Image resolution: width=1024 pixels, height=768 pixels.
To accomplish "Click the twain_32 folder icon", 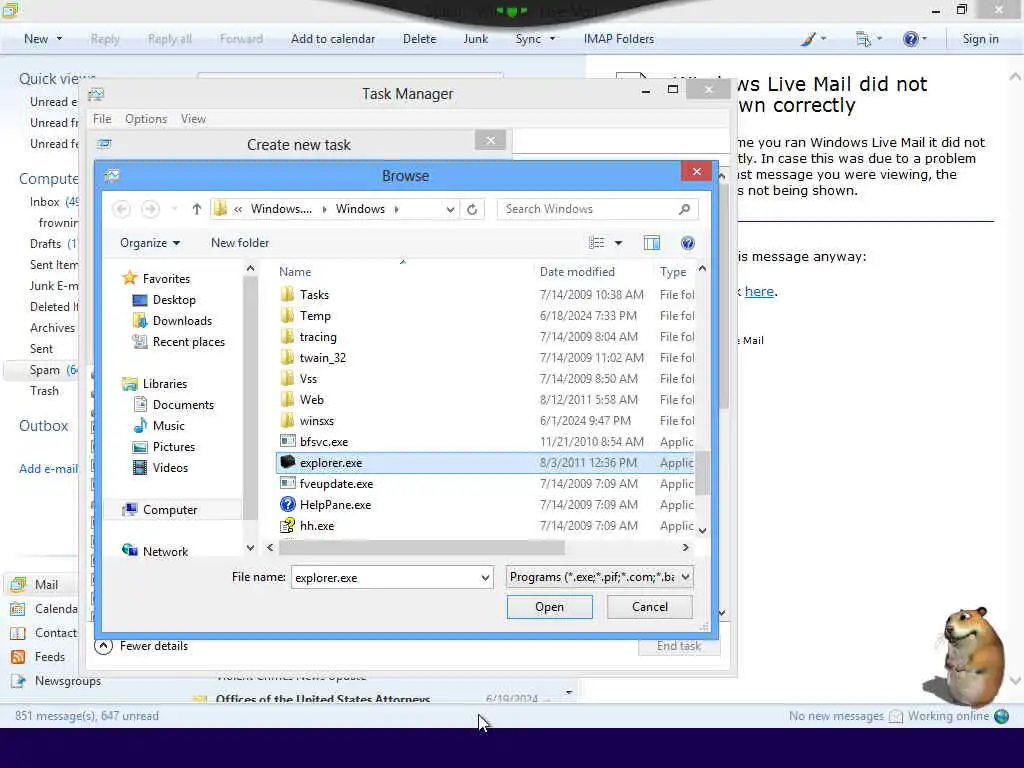I will point(287,357).
